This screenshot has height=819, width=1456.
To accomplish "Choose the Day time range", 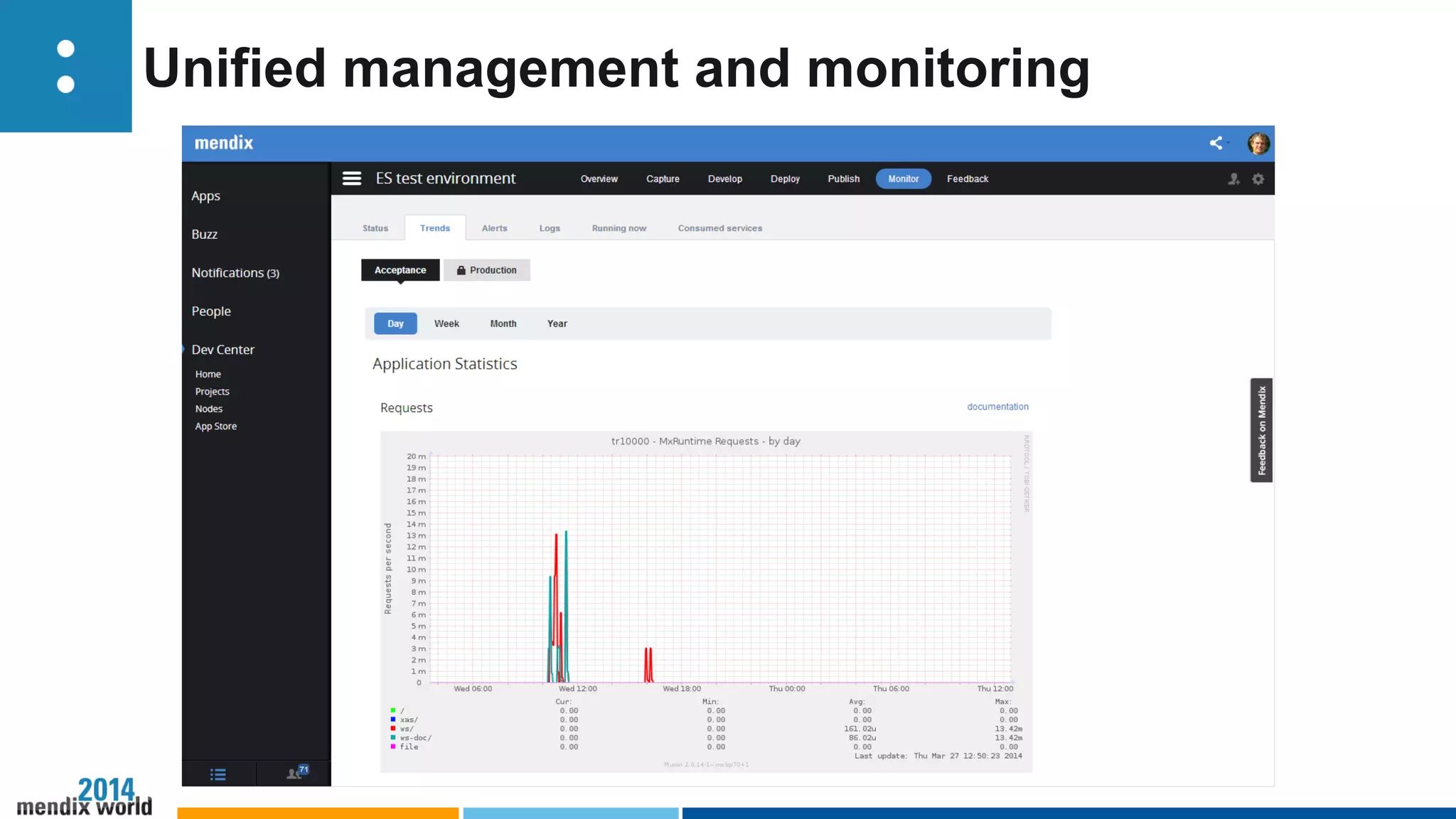I will pyautogui.click(x=395, y=323).
